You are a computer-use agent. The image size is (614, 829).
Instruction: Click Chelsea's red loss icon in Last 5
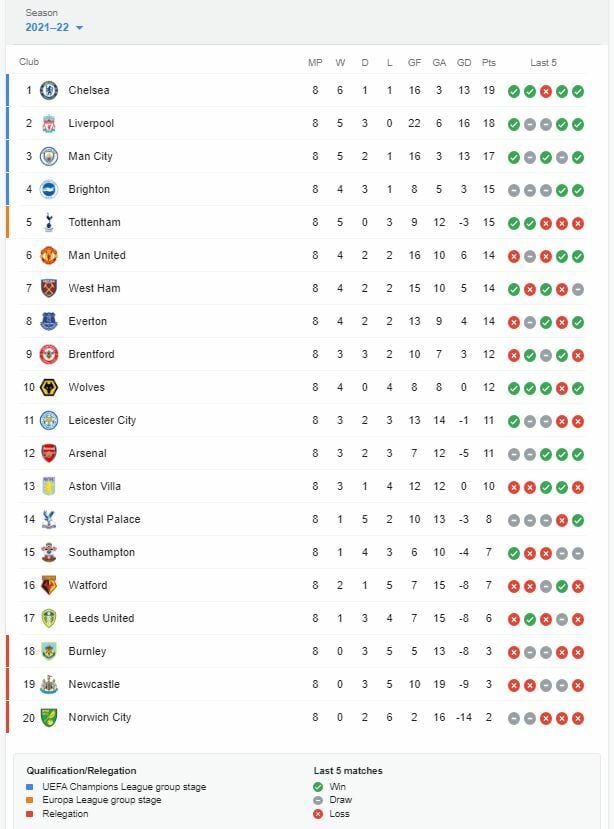(x=545, y=91)
